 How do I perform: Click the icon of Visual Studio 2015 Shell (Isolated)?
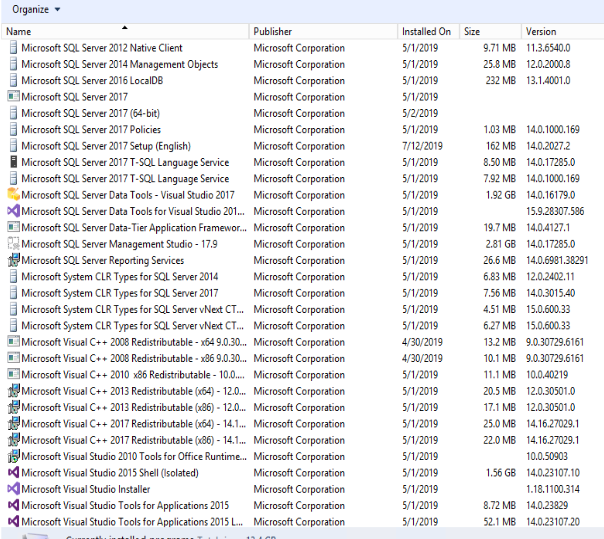pyautogui.click(x=13, y=472)
